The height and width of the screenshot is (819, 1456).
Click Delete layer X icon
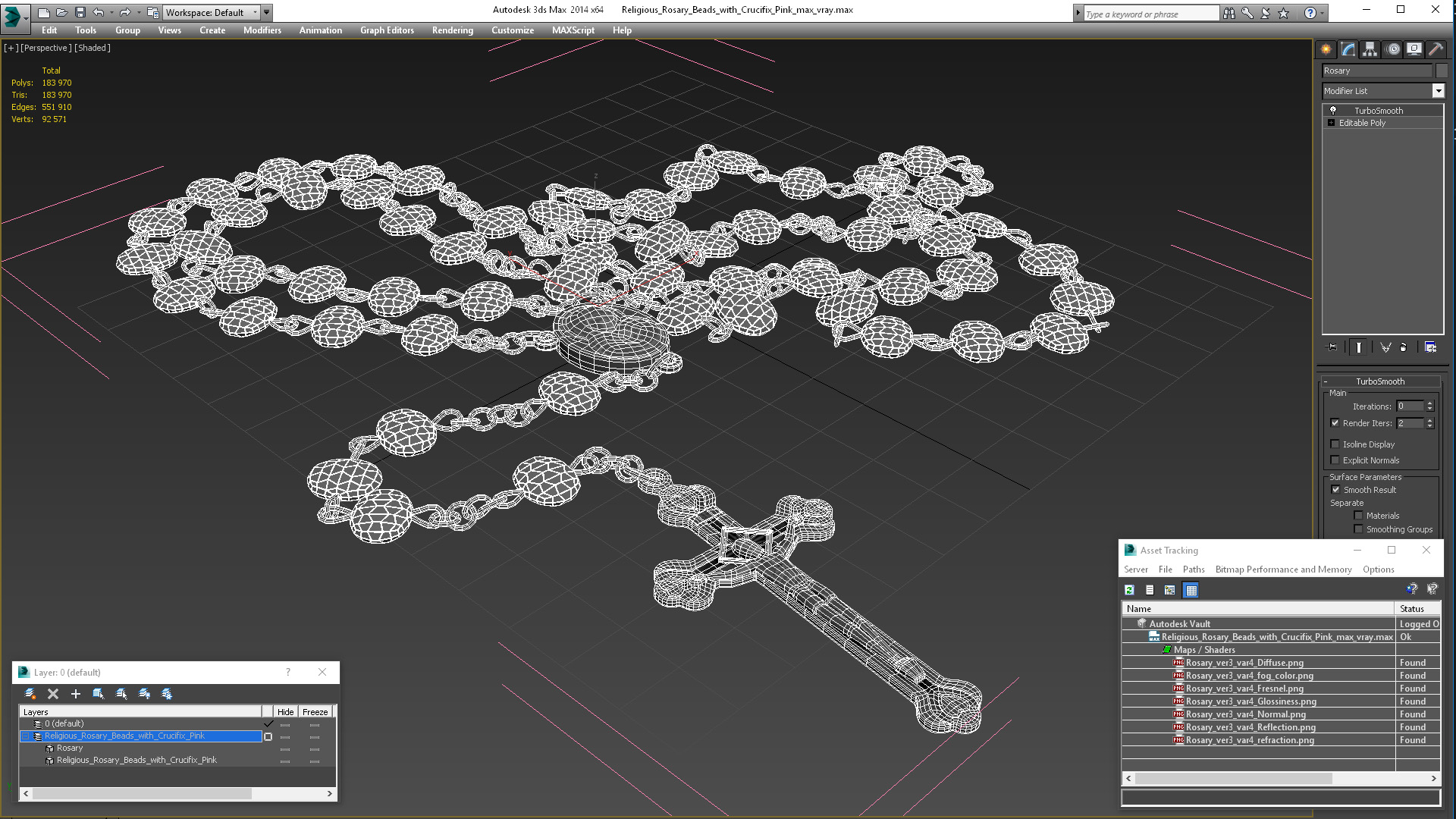click(53, 694)
